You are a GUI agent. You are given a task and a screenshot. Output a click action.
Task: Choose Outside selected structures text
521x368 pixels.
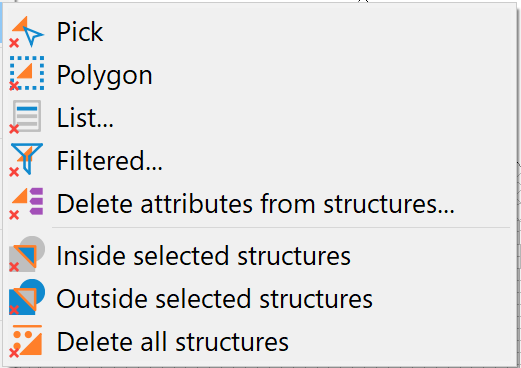(x=215, y=299)
